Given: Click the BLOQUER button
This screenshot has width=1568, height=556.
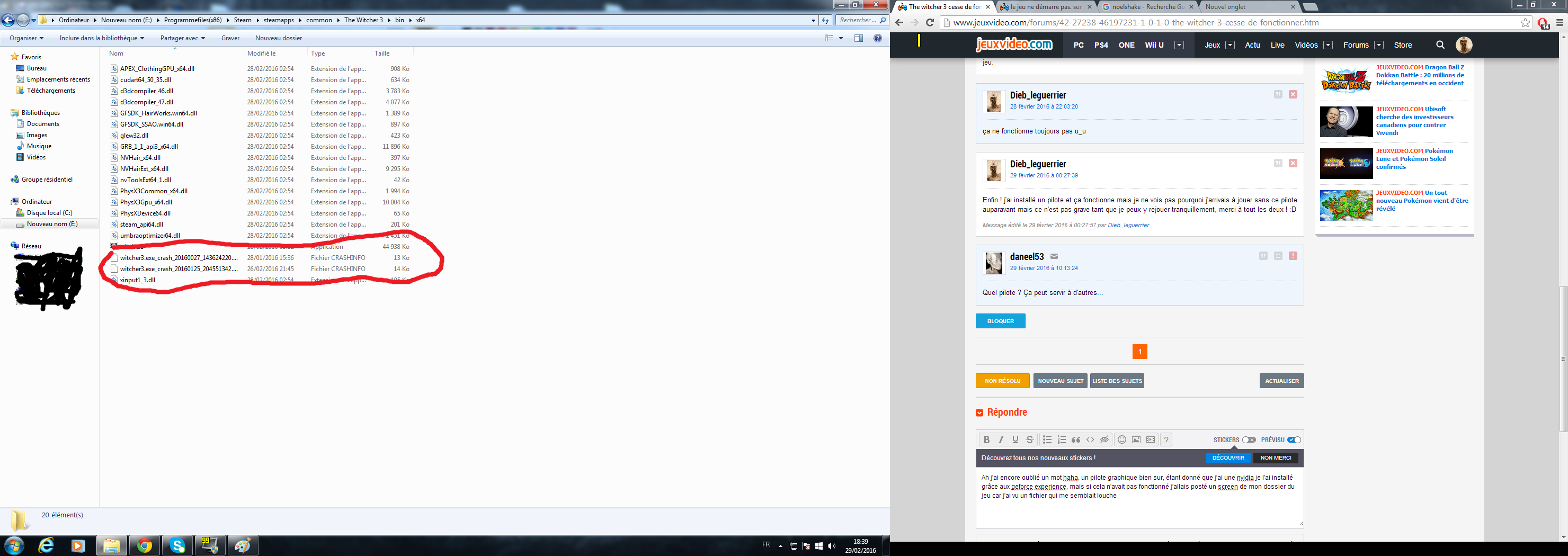Looking at the screenshot, I should [1000, 320].
